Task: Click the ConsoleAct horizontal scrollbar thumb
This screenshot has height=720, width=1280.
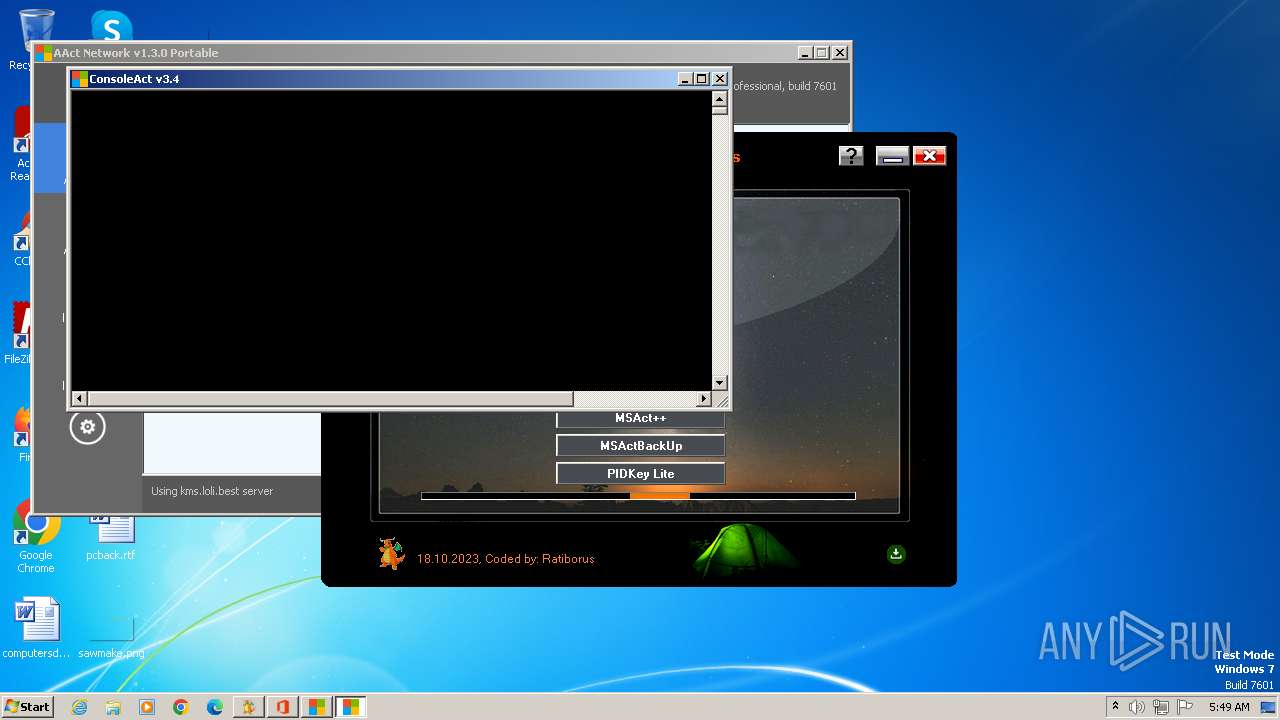Action: pyautogui.click(x=330, y=399)
